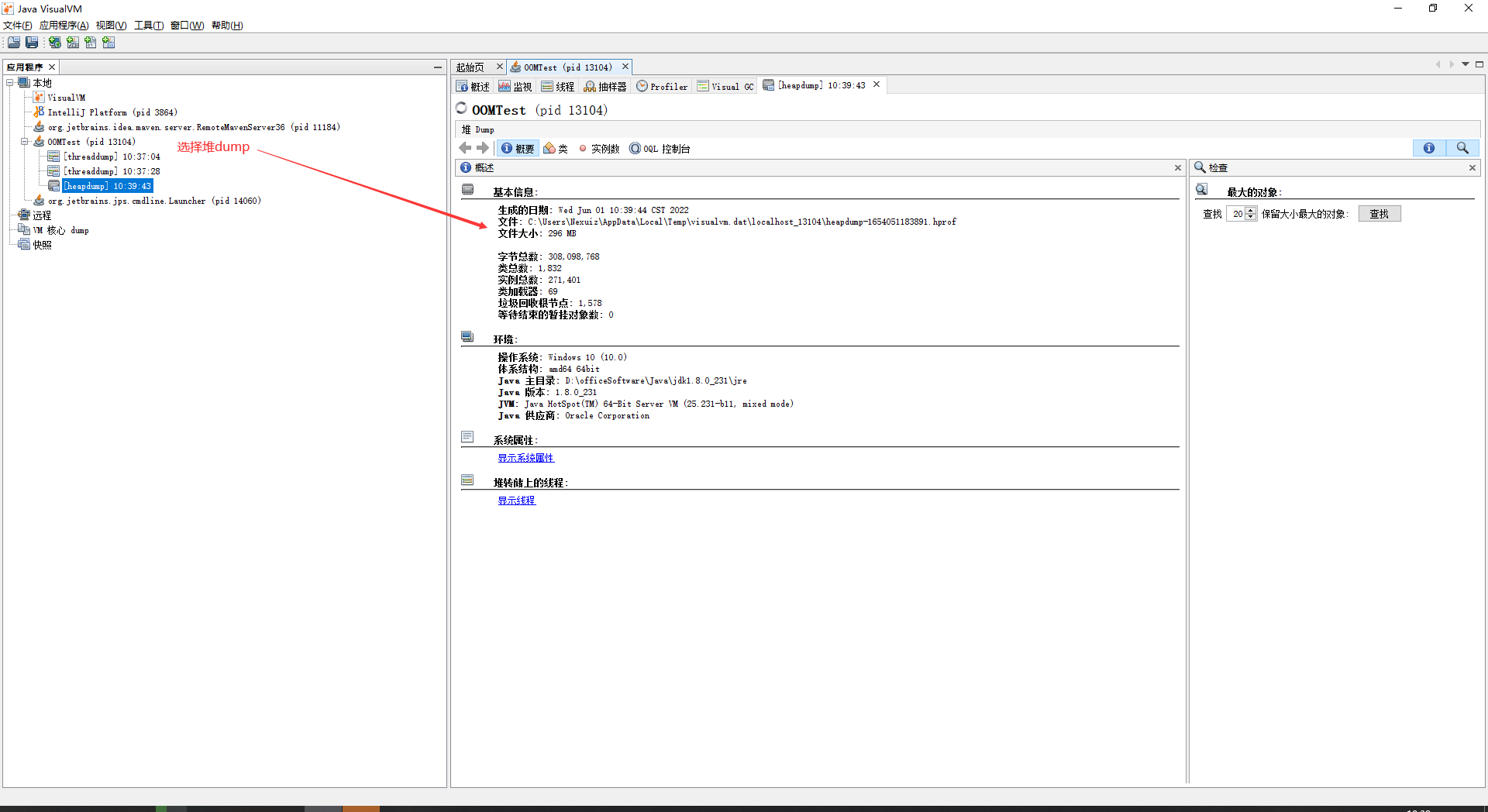The height and width of the screenshot is (812, 1488).
Task: Click the Java cup icon next to OOMTest (pid 13104)
Action: [x=39, y=141]
